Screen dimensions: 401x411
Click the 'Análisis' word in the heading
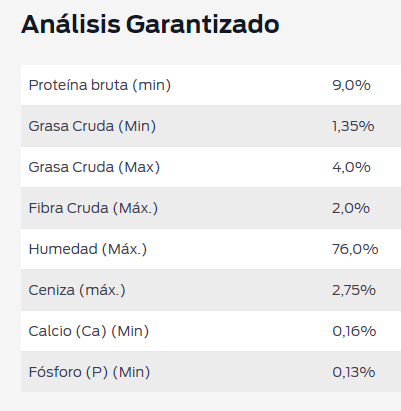pyautogui.click(x=71, y=24)
